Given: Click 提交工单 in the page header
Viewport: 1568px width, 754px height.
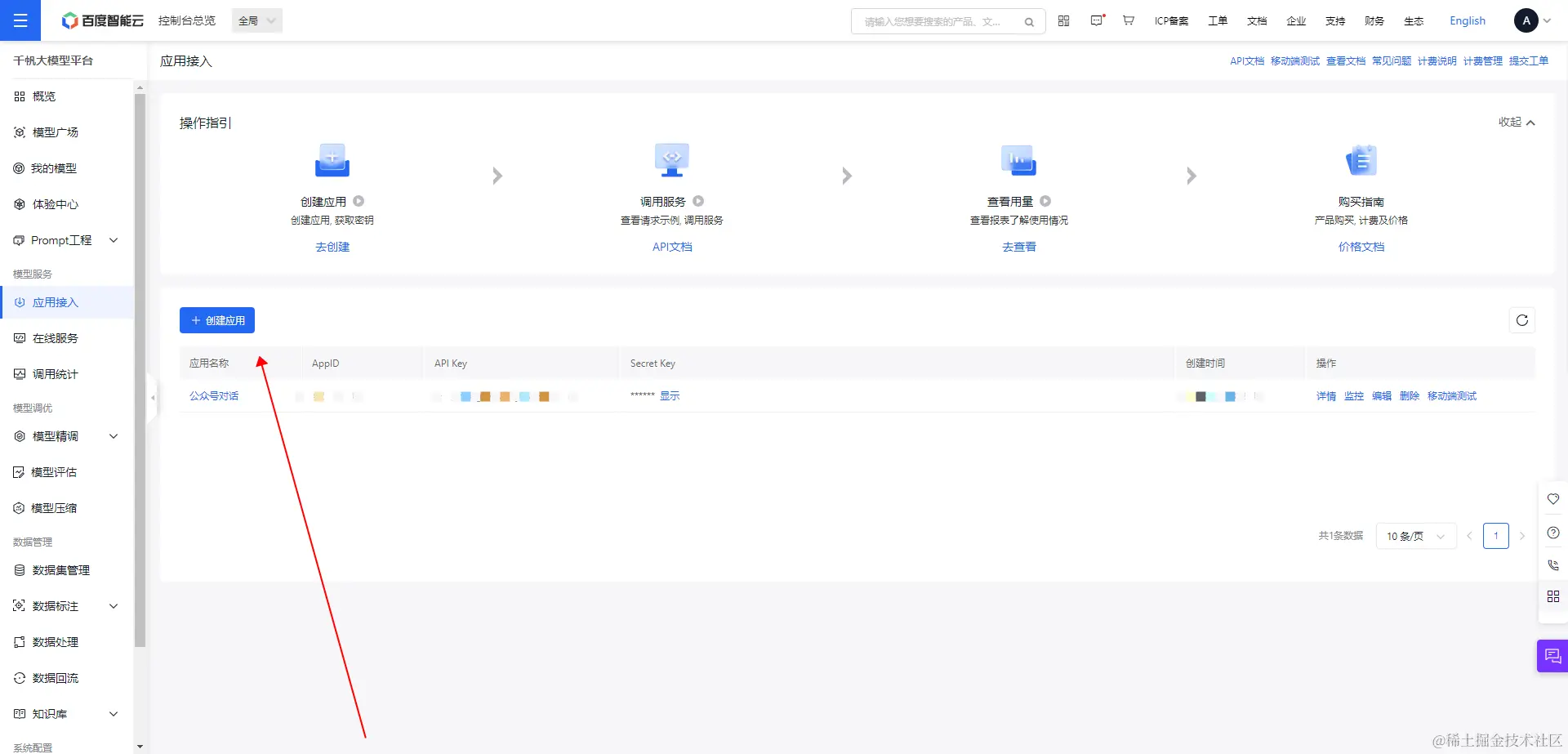Looking at the screenshot, I should (x=1529, y=61).
